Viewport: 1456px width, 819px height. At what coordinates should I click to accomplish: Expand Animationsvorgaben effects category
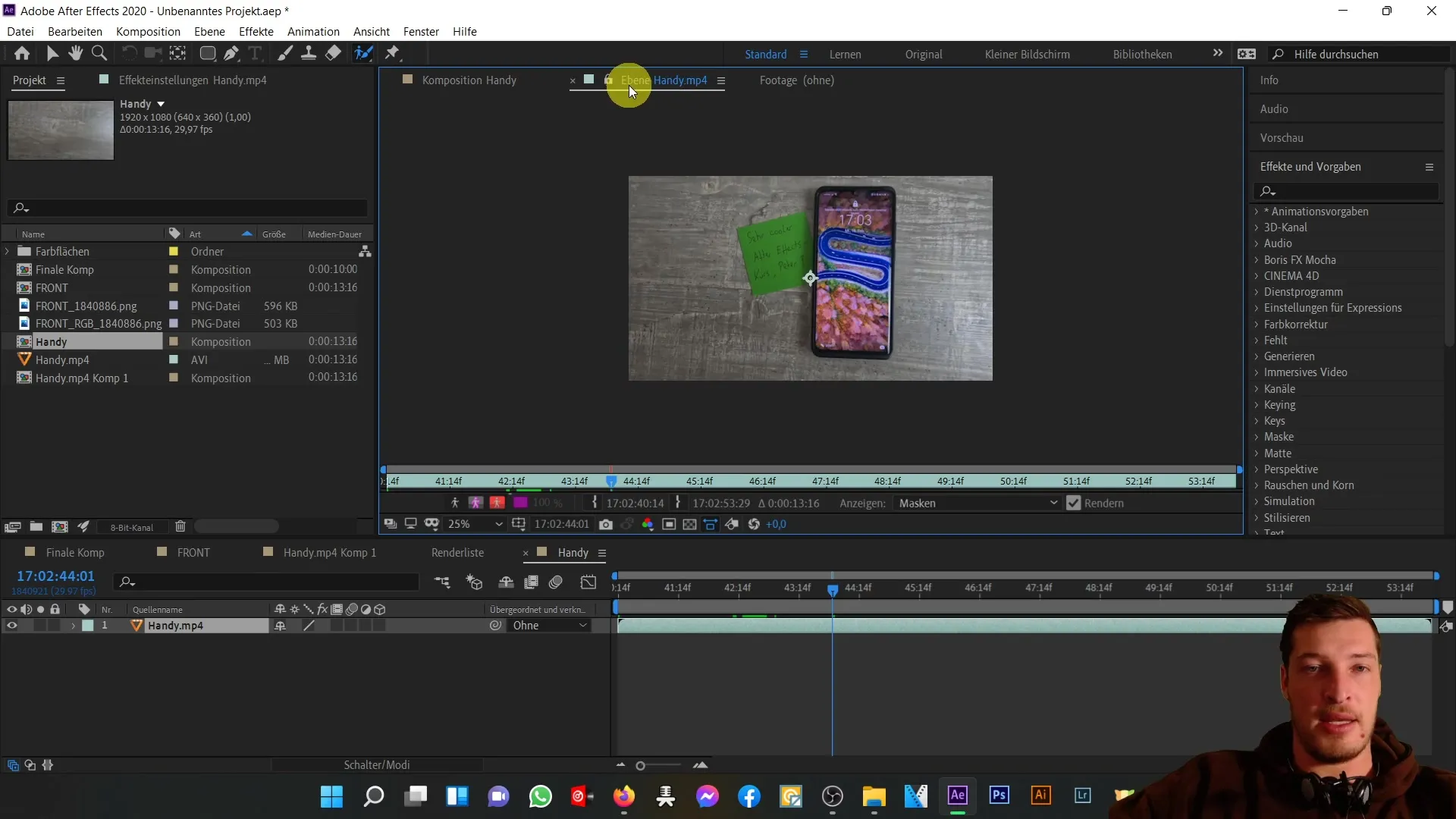point(1257,212)
